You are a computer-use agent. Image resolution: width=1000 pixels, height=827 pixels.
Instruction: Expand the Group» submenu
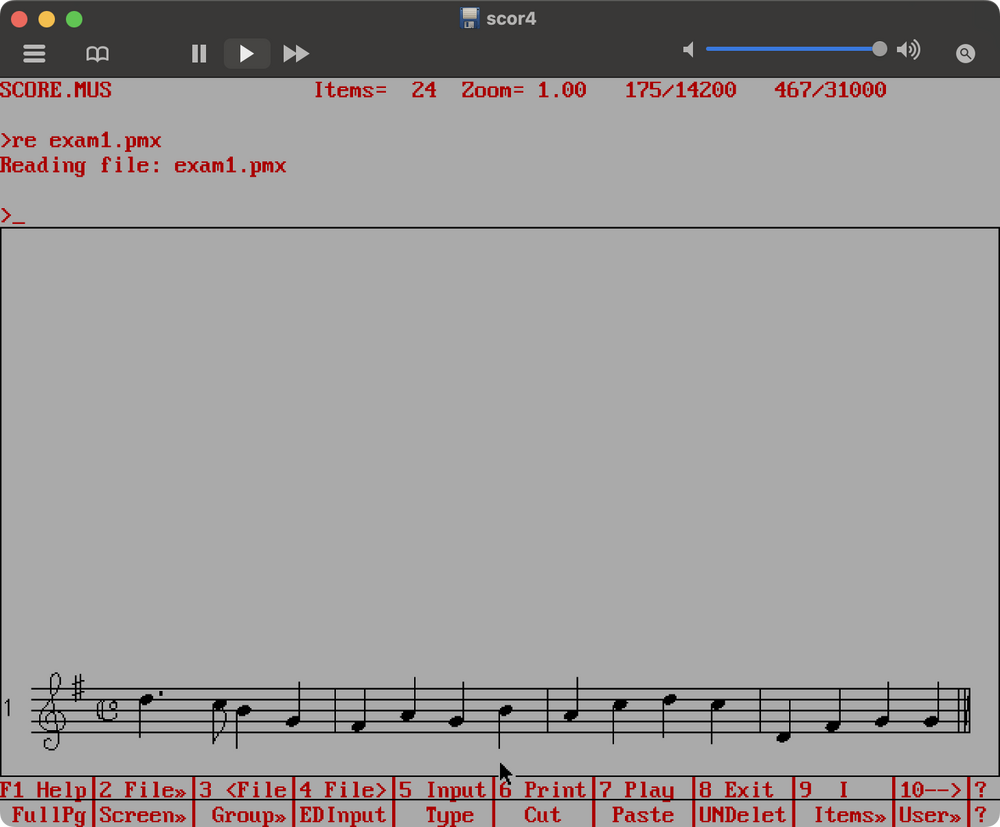click(x=248, y=815)
